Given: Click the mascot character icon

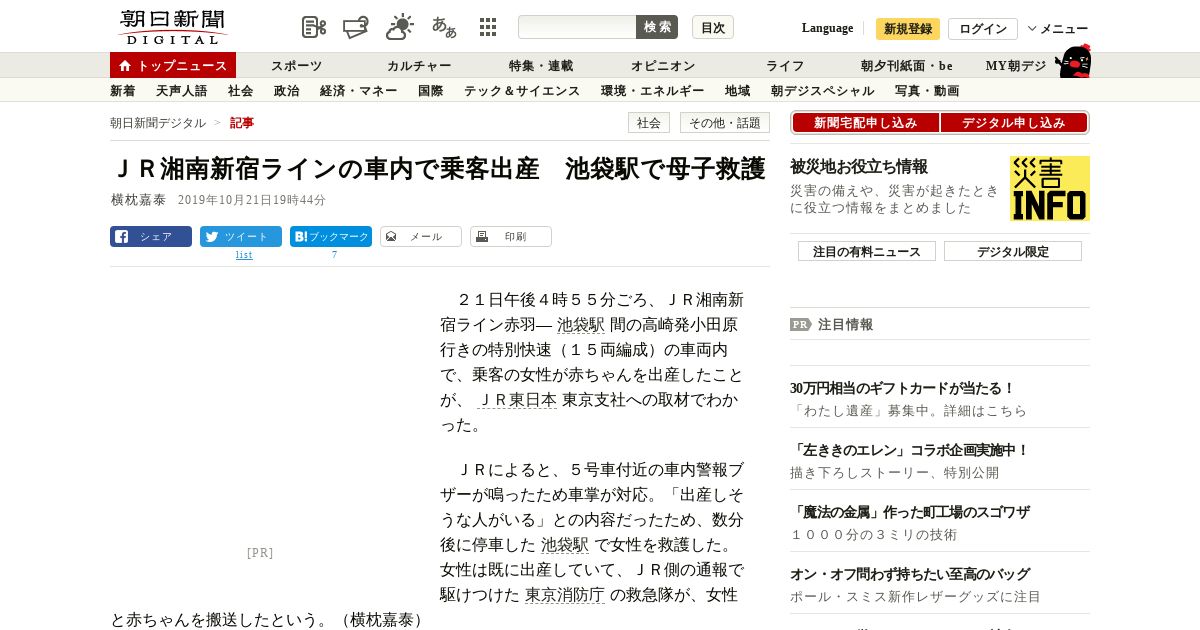Looking at the screenshot, I should [x=1073, y=61].
